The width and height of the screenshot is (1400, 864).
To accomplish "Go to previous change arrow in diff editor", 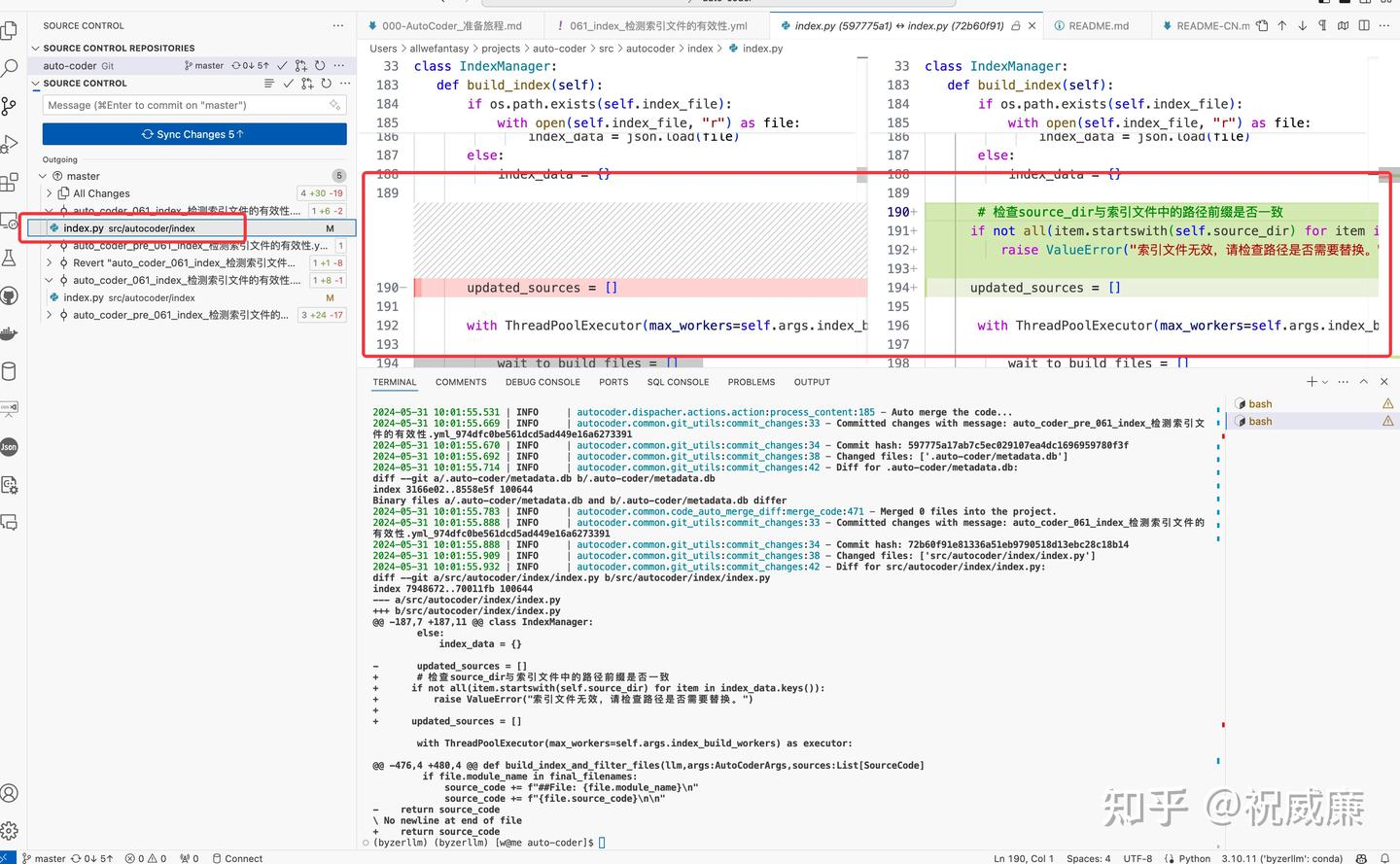I will 1282,25.
